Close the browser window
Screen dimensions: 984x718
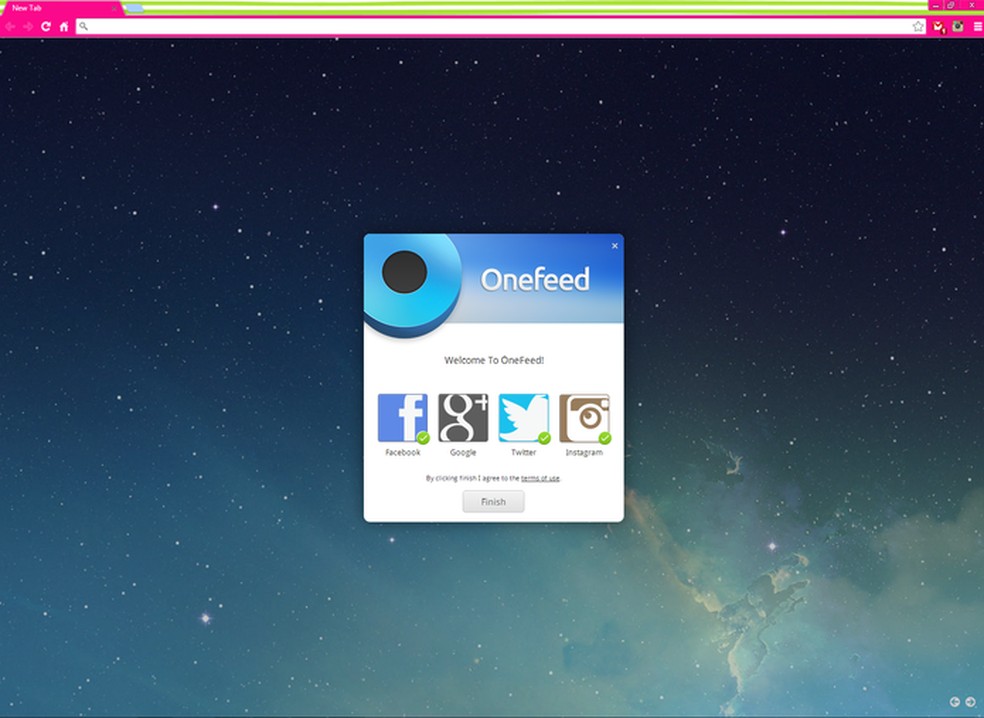tap(971, 5)
